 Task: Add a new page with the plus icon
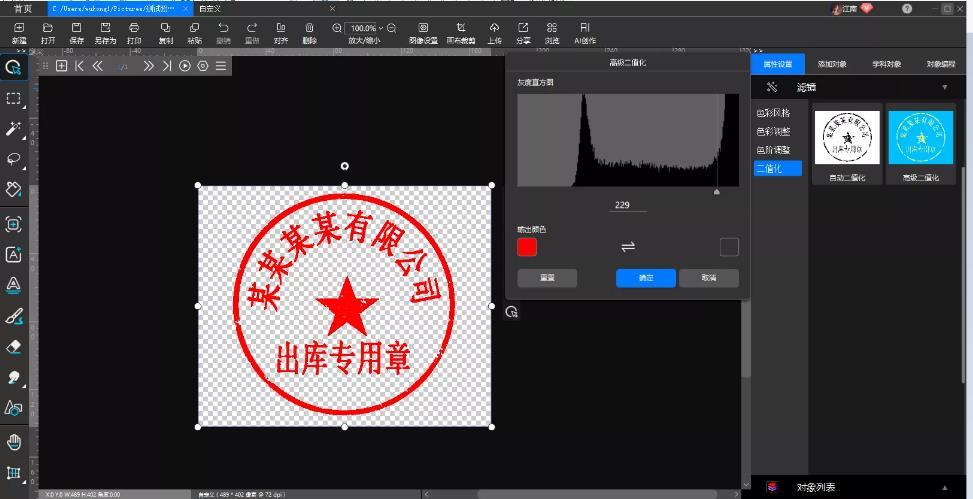click(x=61, y=66)
